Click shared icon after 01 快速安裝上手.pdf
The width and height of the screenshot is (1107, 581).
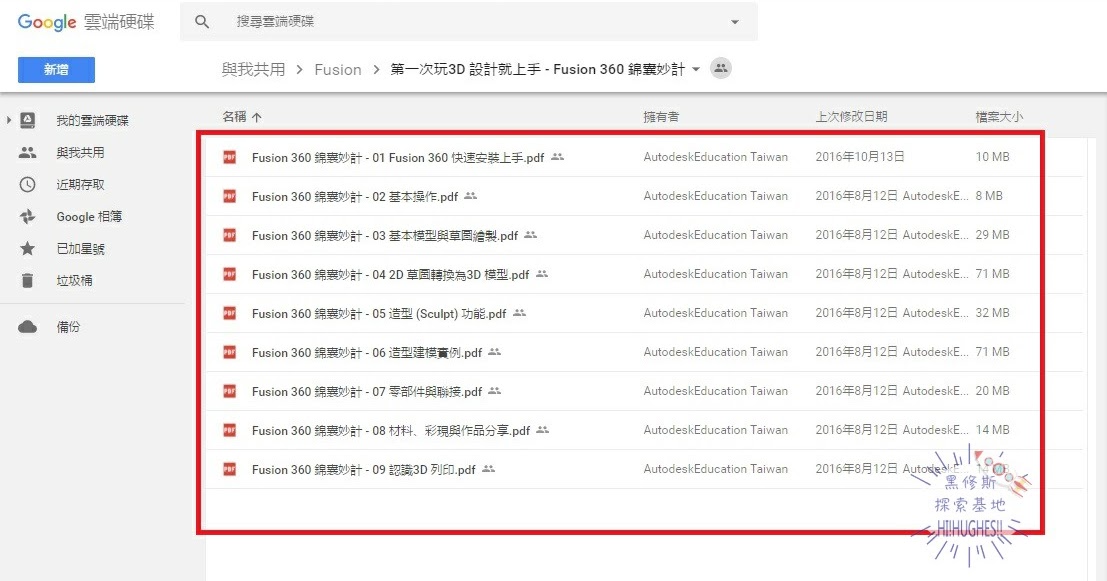coord(558,157)
